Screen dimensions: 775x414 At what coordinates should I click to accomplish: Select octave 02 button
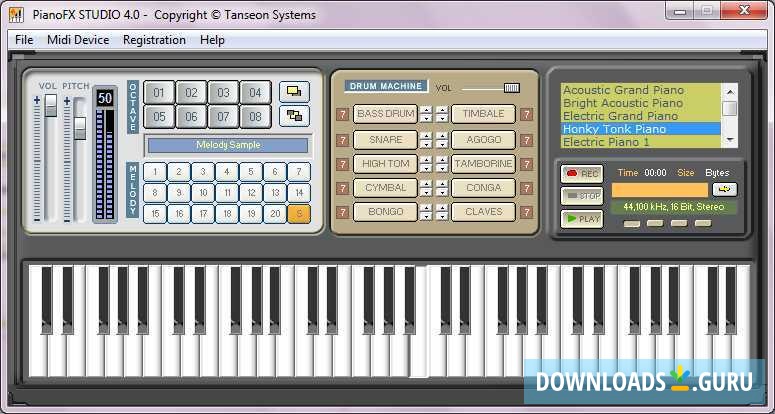(191, 93)
